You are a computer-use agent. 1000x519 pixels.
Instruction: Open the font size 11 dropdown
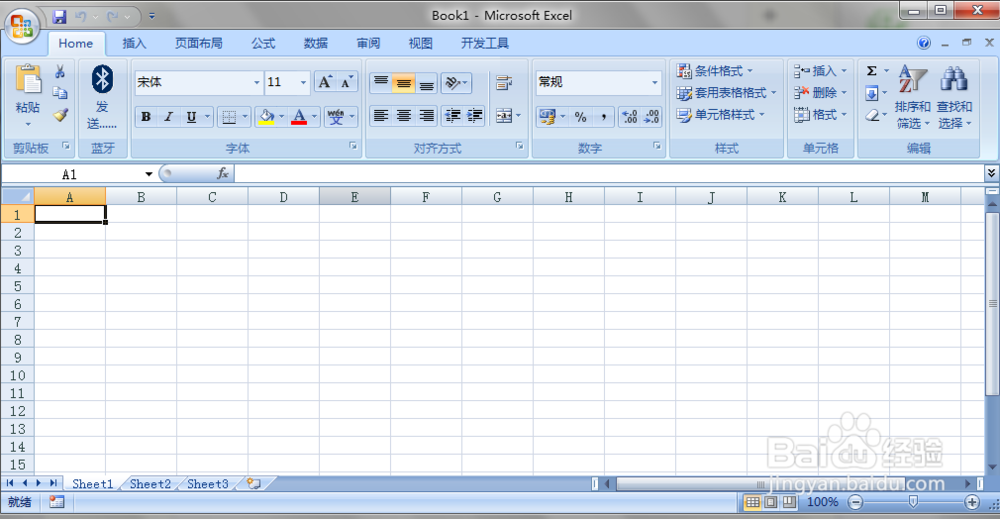pyautogui.click(x=303, y=83)
